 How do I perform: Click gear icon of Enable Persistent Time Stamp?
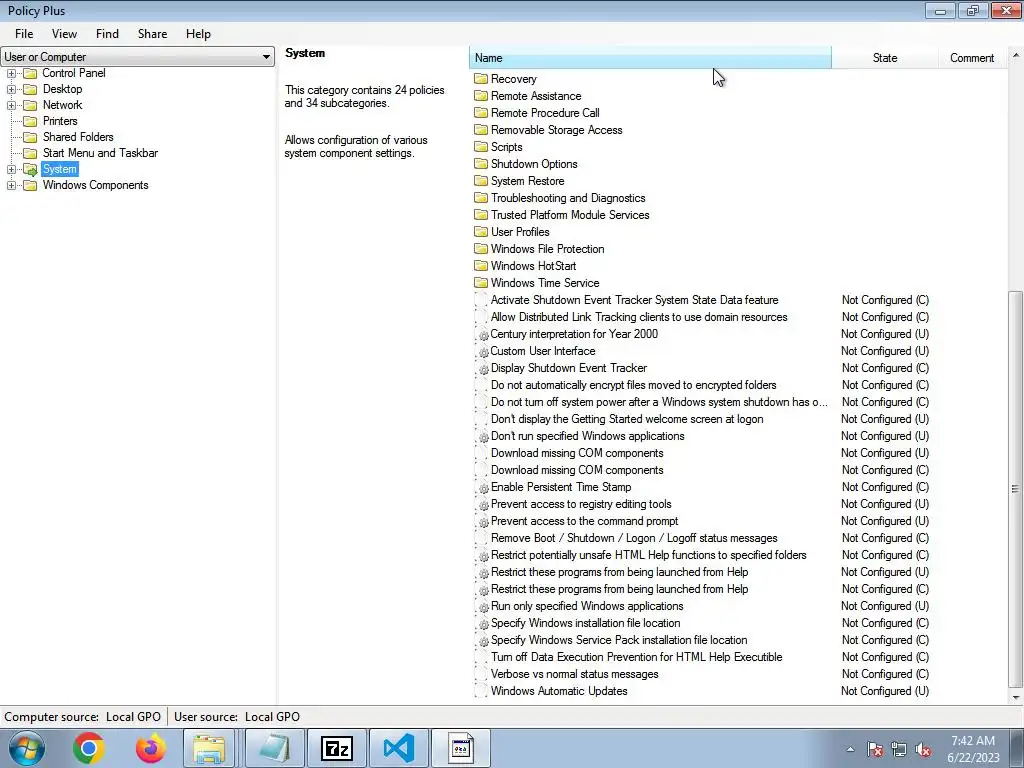pos(482,487)
